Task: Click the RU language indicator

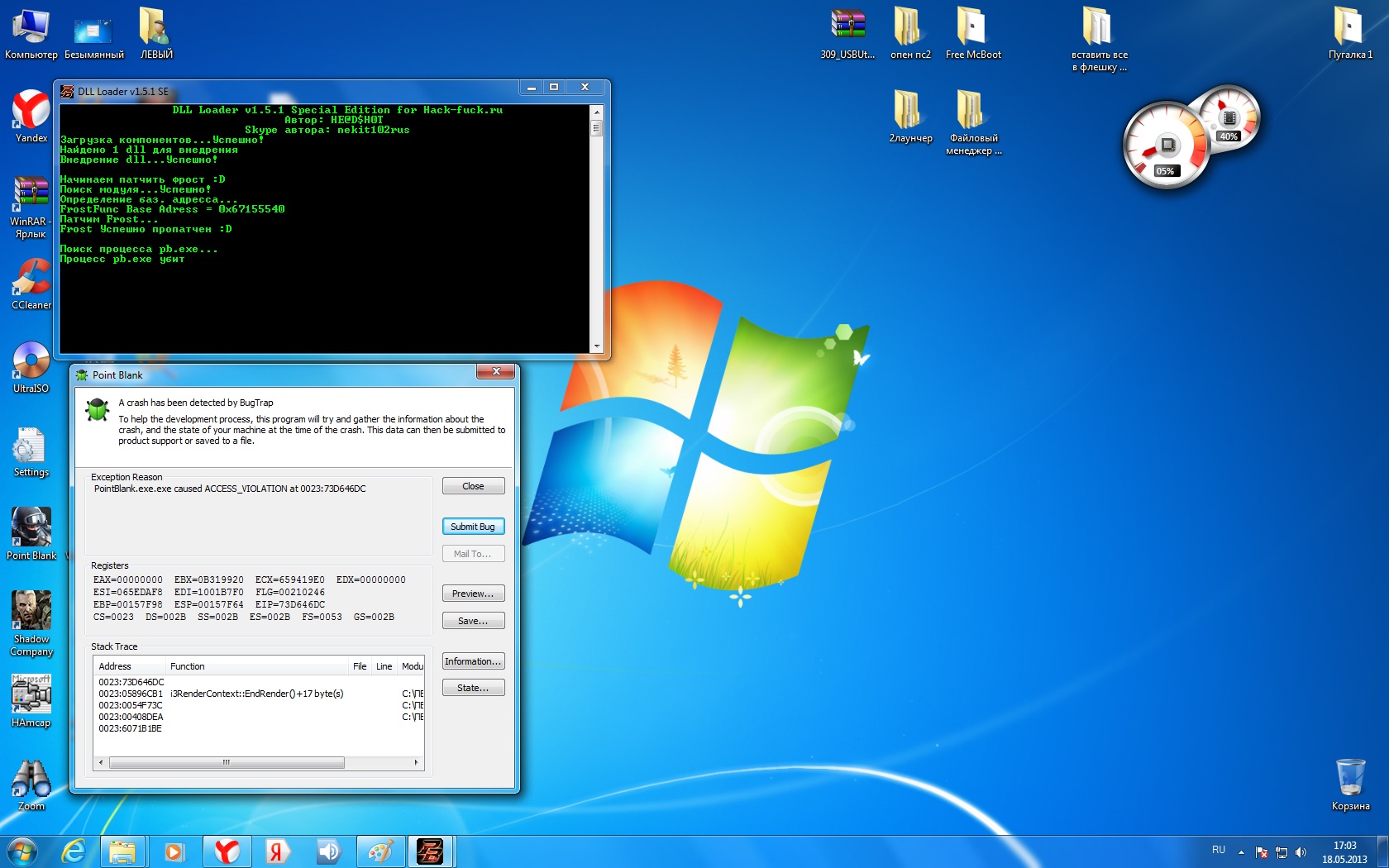Action: tap(1219, 850)
